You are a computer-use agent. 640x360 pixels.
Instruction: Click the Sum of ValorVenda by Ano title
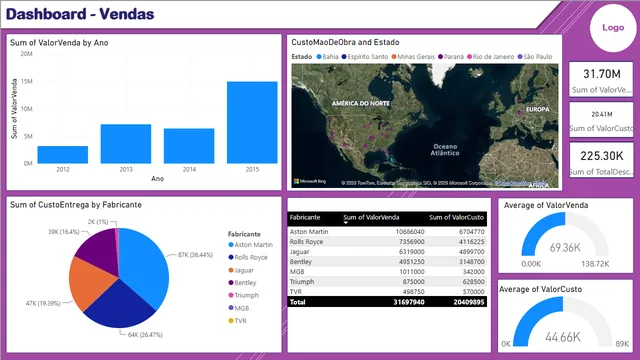59,43
